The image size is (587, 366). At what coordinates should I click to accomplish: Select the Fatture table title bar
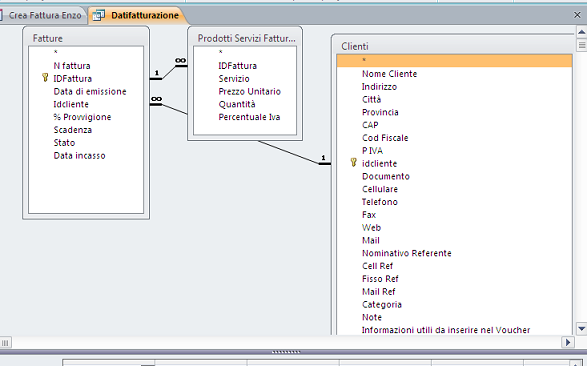(86, 38)
